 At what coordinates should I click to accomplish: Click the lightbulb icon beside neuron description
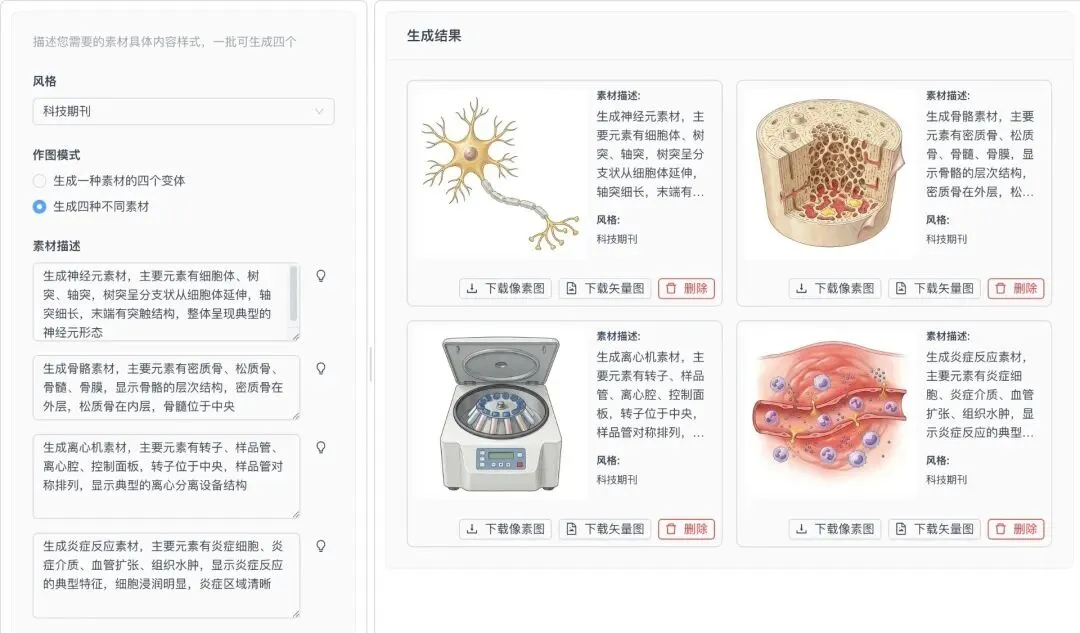coord(321,276)
